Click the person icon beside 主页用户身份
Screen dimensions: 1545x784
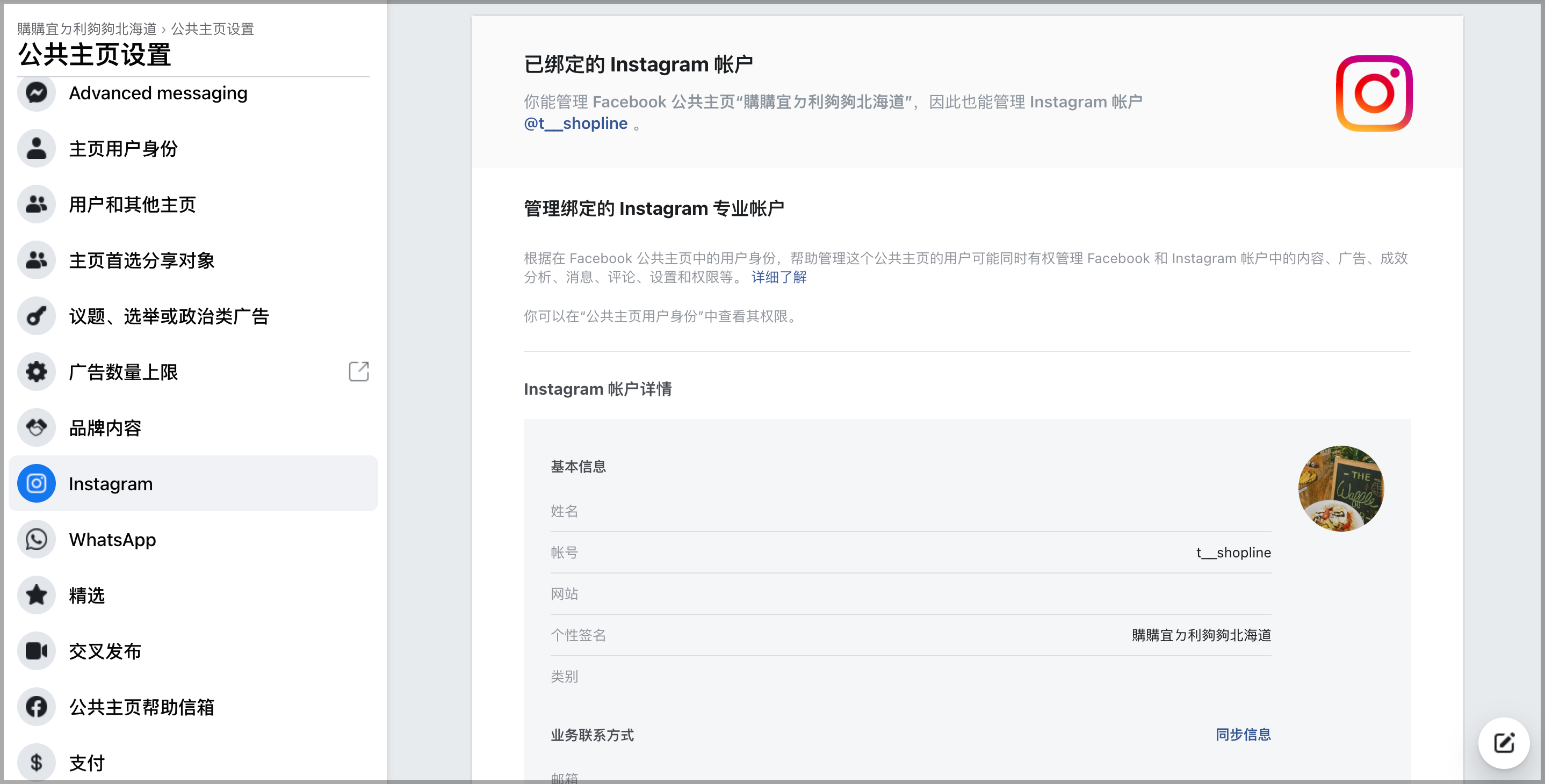tap(37, 148)
